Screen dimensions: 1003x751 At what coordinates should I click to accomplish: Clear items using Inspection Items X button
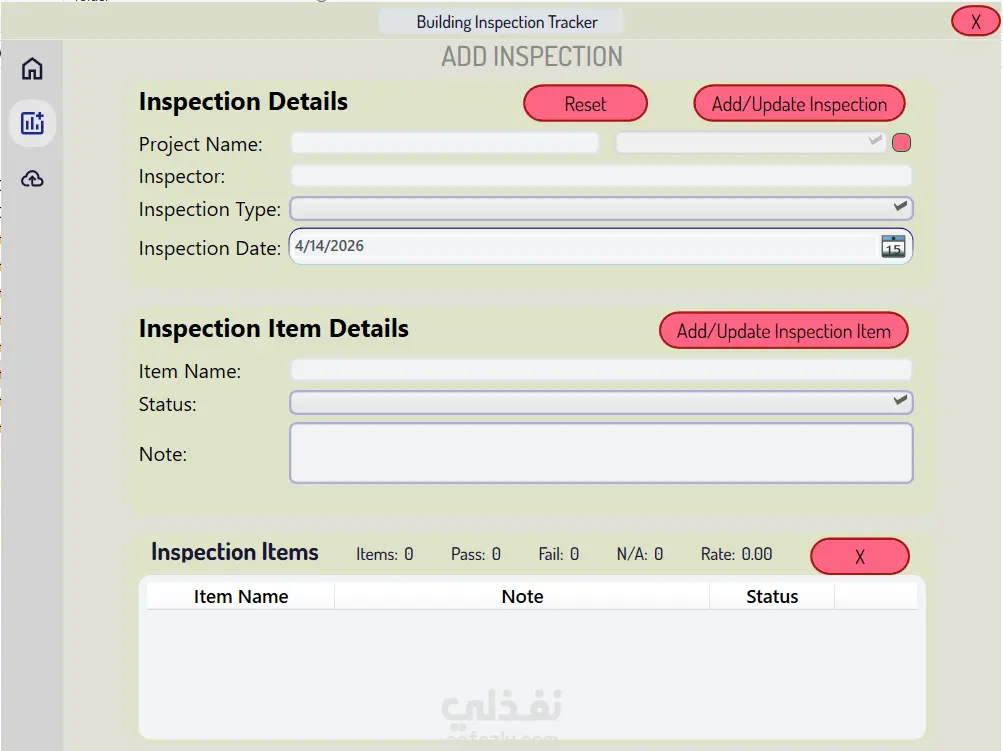click(859, 557)
